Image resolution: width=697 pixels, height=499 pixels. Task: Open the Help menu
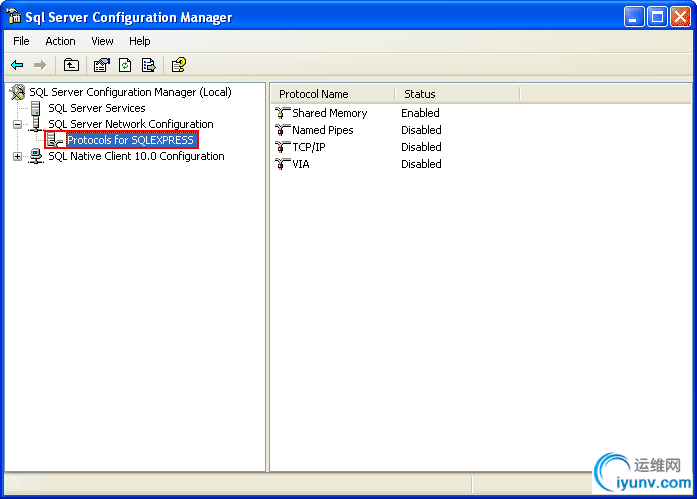(140, 41)
